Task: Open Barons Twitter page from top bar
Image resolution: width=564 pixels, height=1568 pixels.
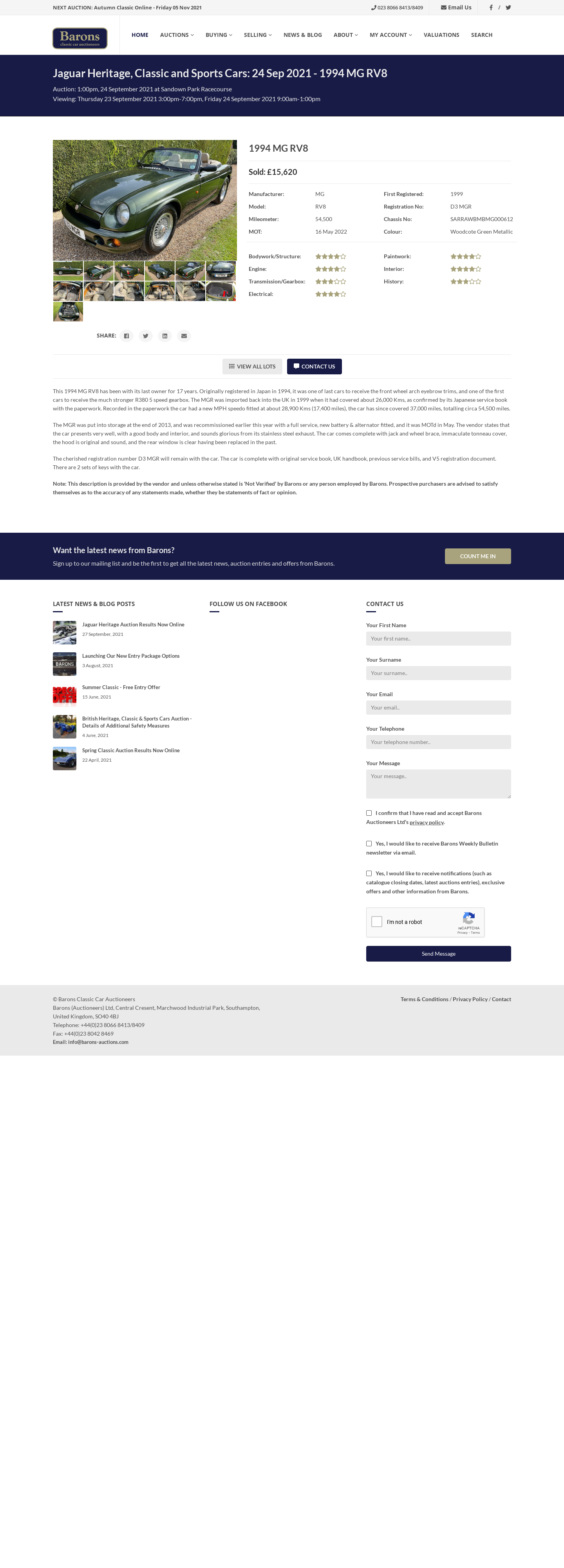Action: click(508, 7)
